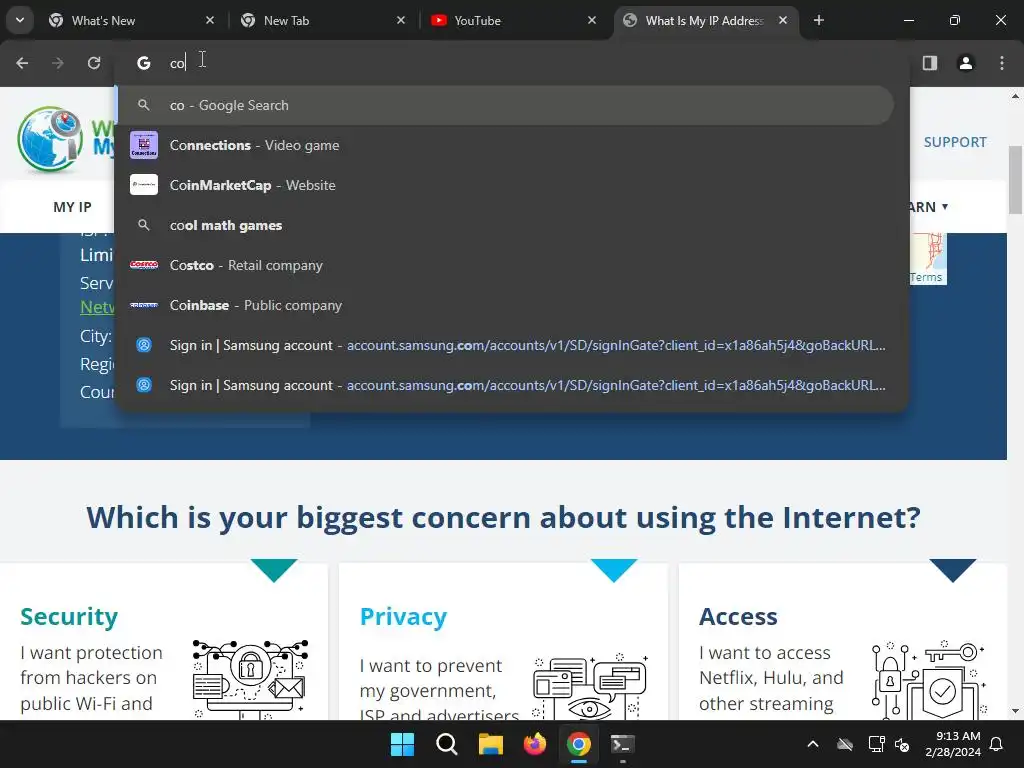The image size is (1024, 768).
Task: Close the New Tab tab
Action: [x=401, y=20]
